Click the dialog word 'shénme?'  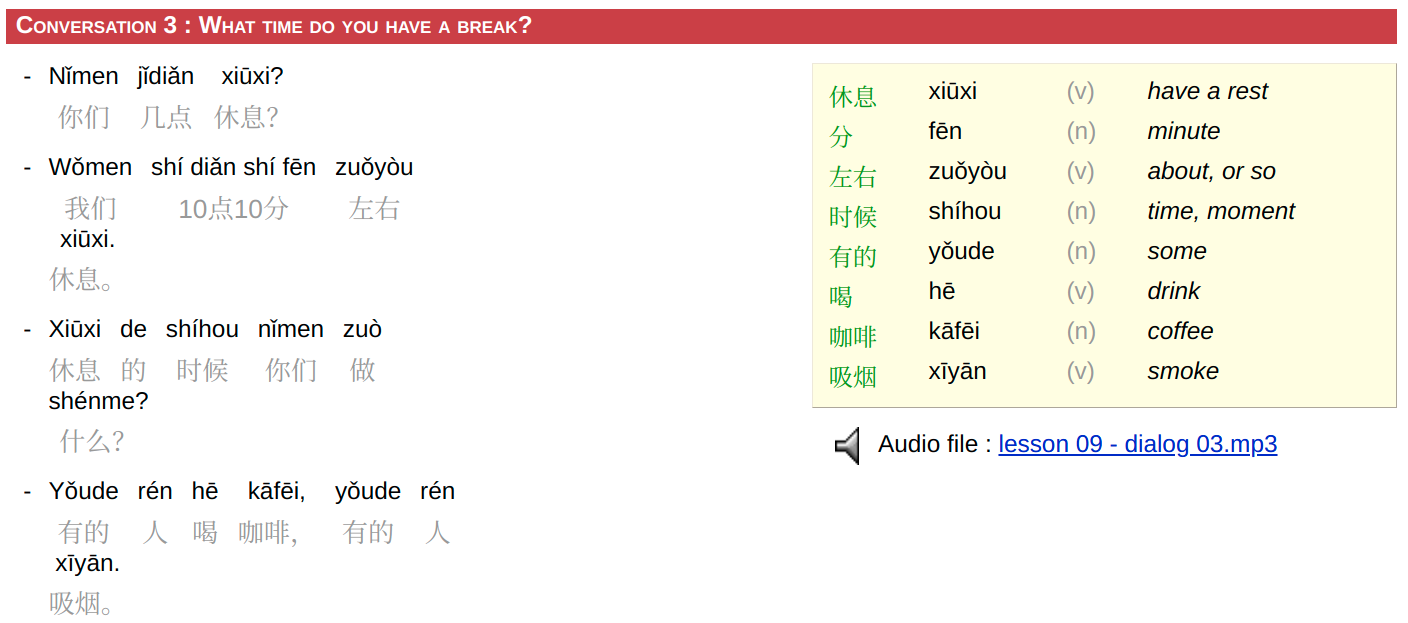[x=98, y=401]
